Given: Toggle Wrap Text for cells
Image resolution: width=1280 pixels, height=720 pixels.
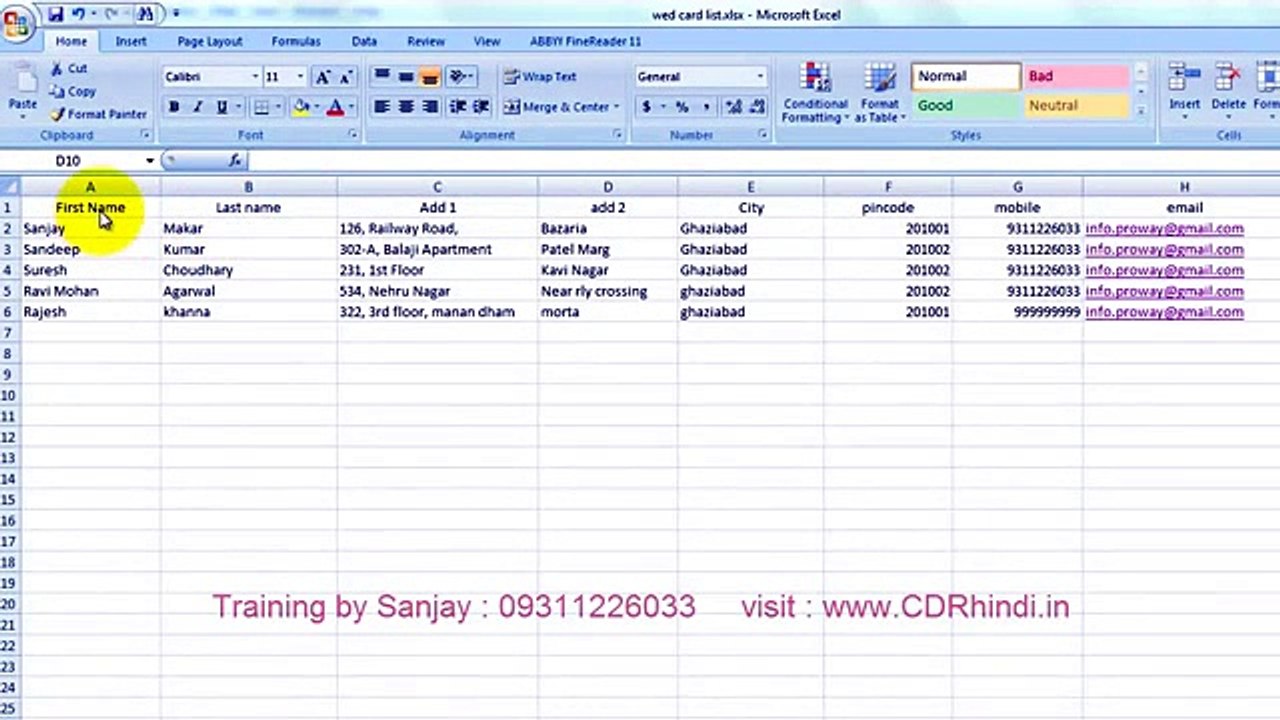Looking at the screenshot, I should point(540,76).
